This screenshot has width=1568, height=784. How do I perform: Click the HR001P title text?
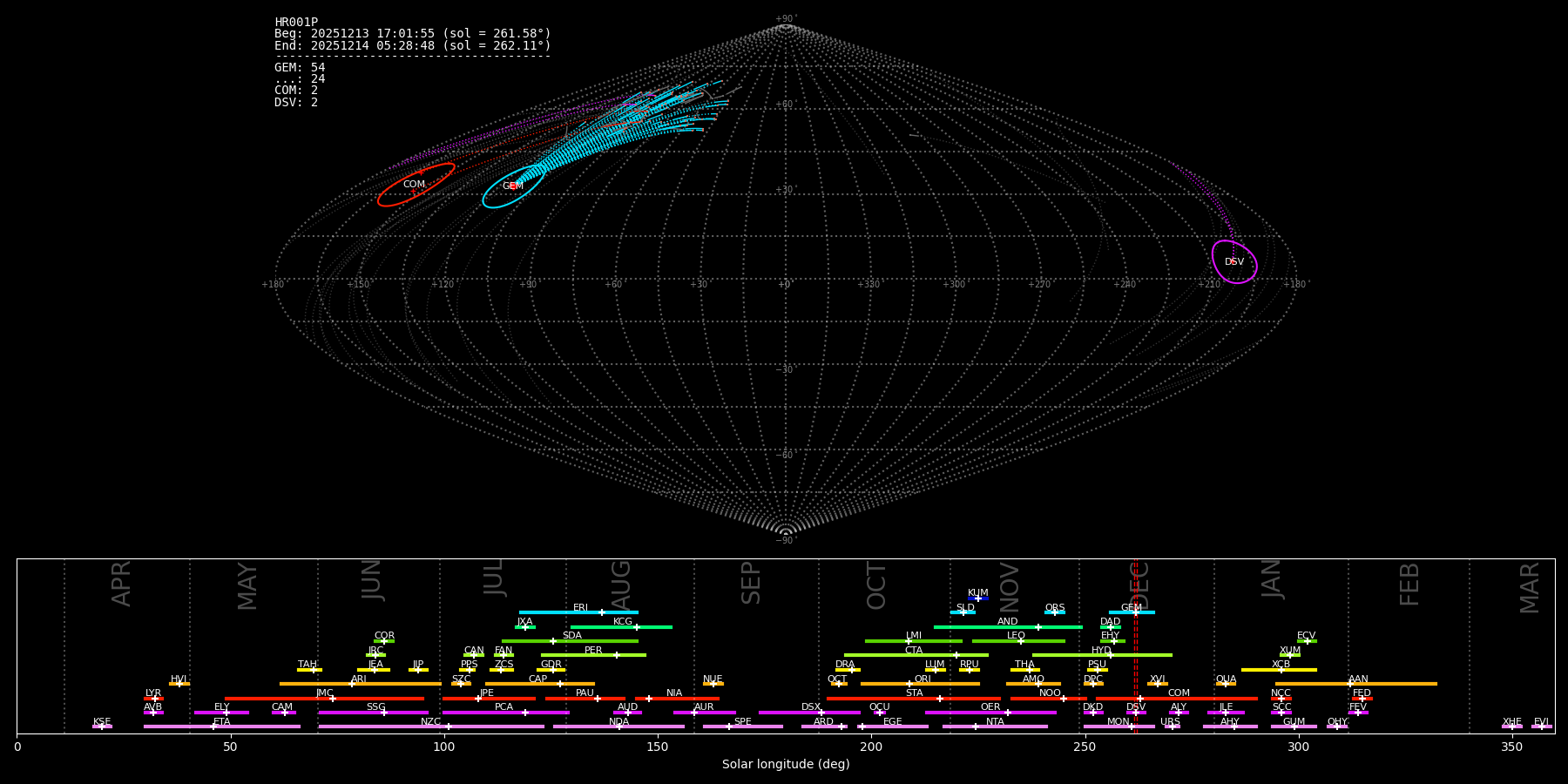pos(296,23)
